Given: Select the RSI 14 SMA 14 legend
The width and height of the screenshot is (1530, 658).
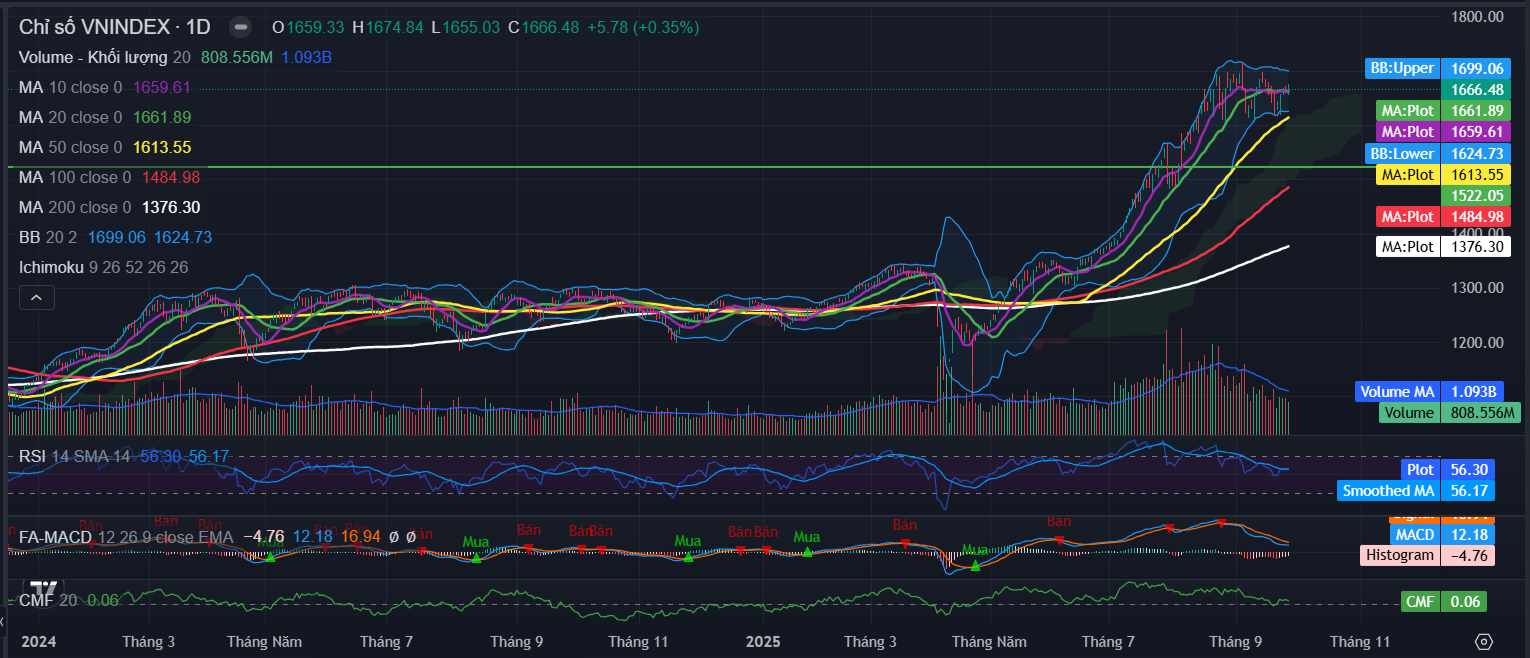Looking at the screenshot, I should coord(74,456).
